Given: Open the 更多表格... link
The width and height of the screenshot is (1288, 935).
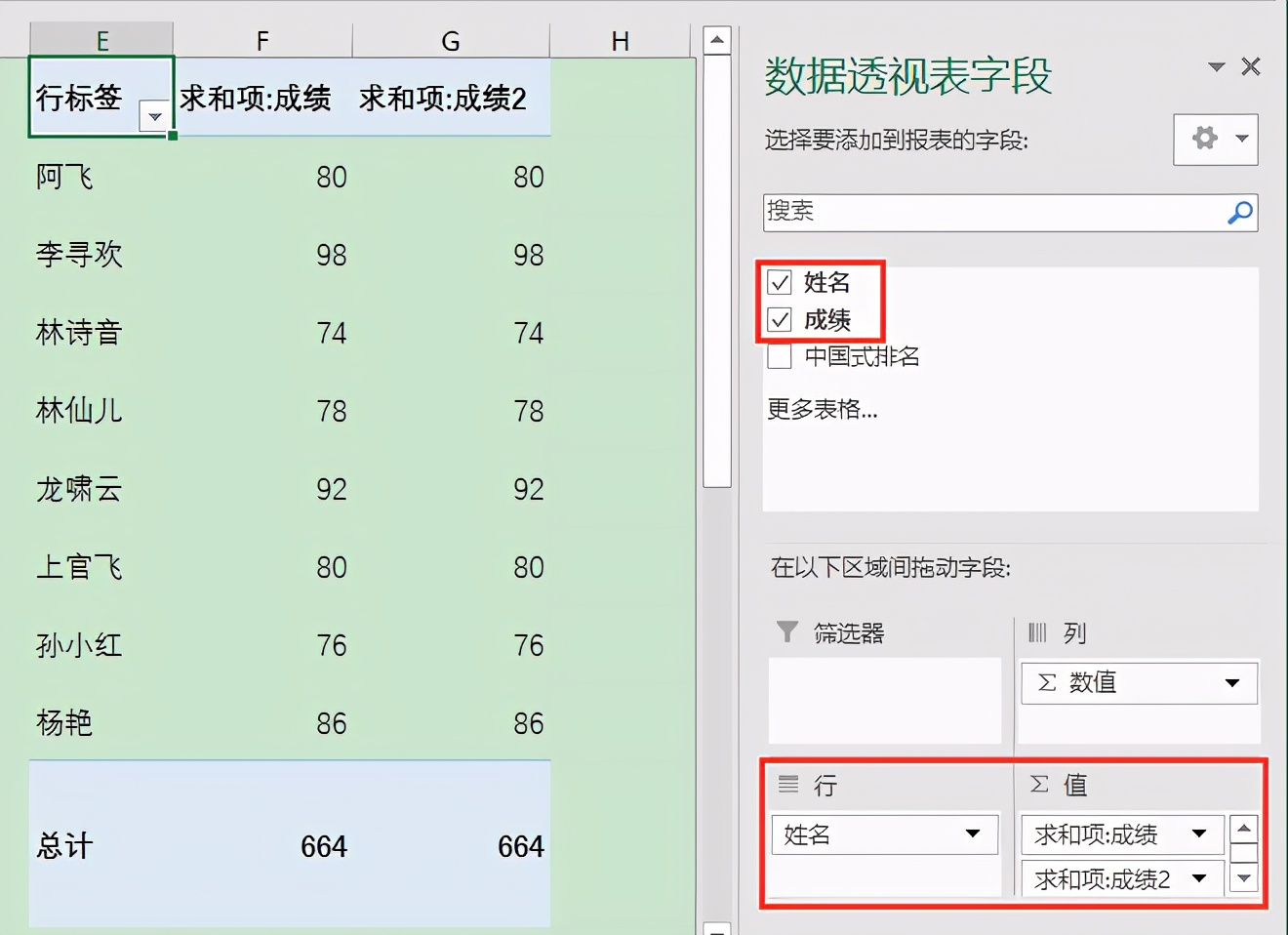Looking at the screenshot, I should (x=823, y=409).
